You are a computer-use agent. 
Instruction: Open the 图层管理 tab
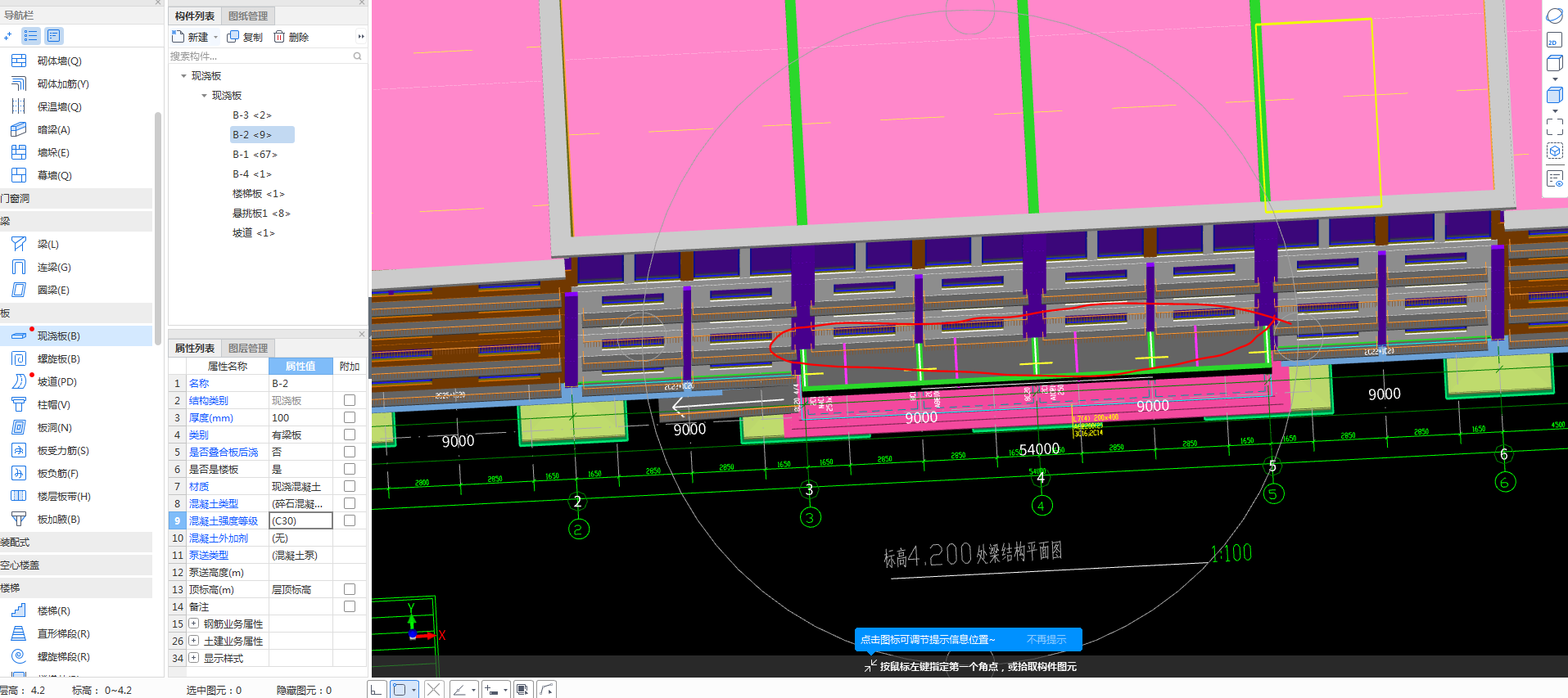point(248,348)
